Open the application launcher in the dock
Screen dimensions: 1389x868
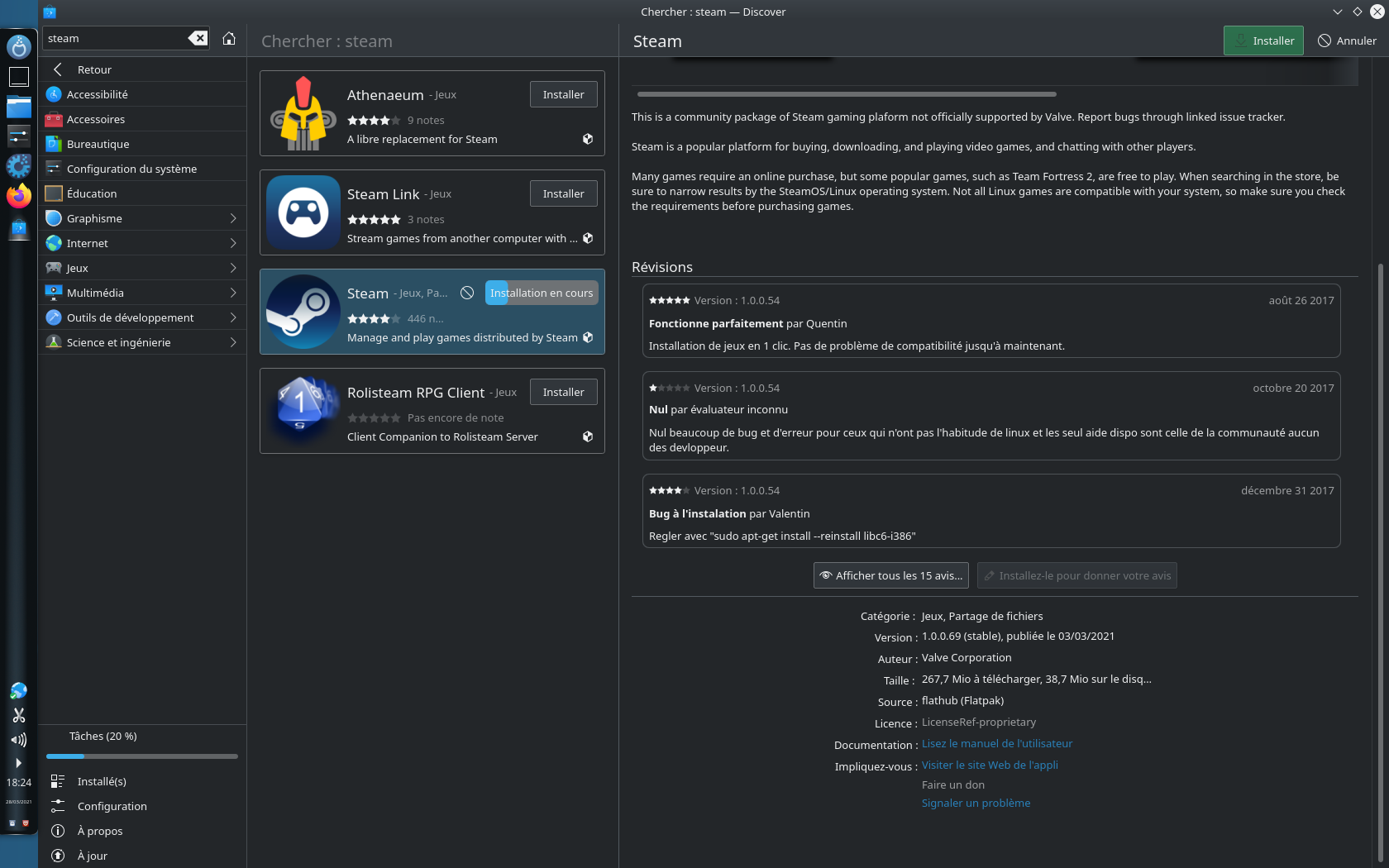click(x=18, y=47)
